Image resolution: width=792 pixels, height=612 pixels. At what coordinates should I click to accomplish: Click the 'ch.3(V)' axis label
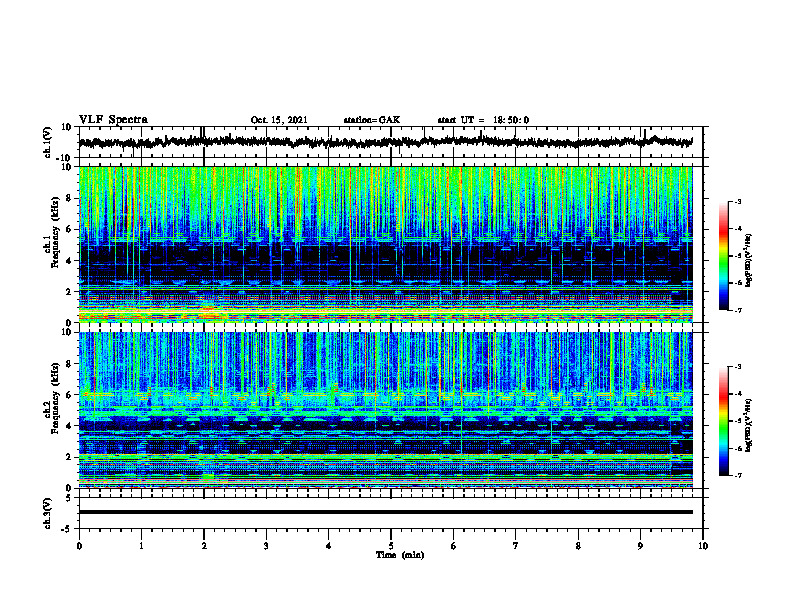[x=48, y=514]
